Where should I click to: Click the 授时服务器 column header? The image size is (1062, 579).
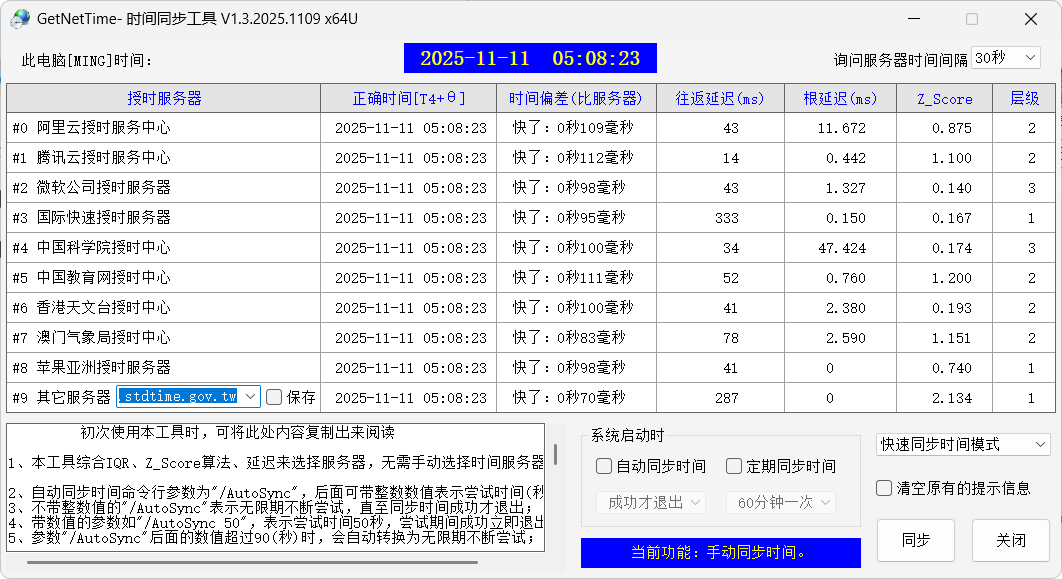163,98
